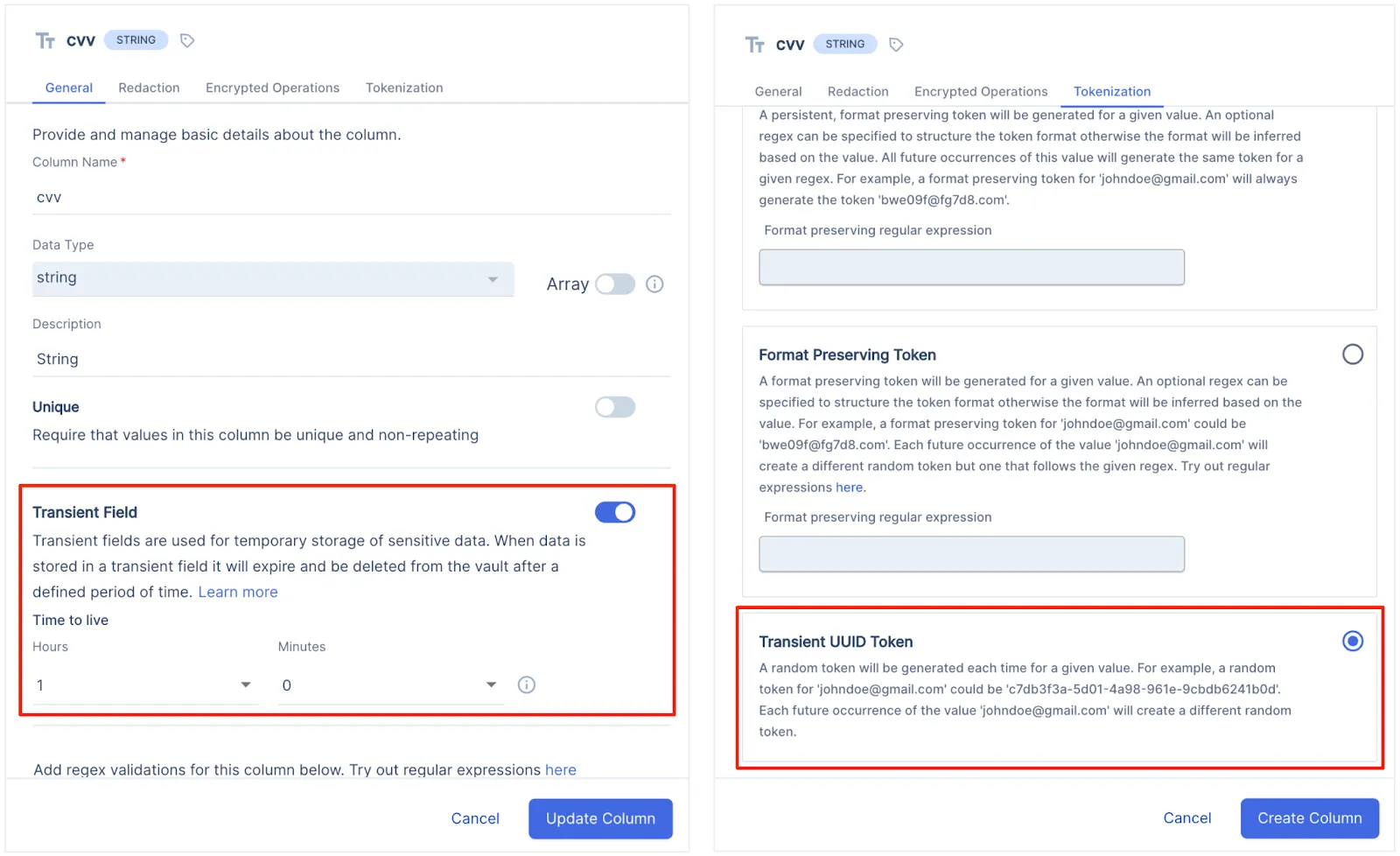Click the STRING badge in right panel header

point(844,45)
